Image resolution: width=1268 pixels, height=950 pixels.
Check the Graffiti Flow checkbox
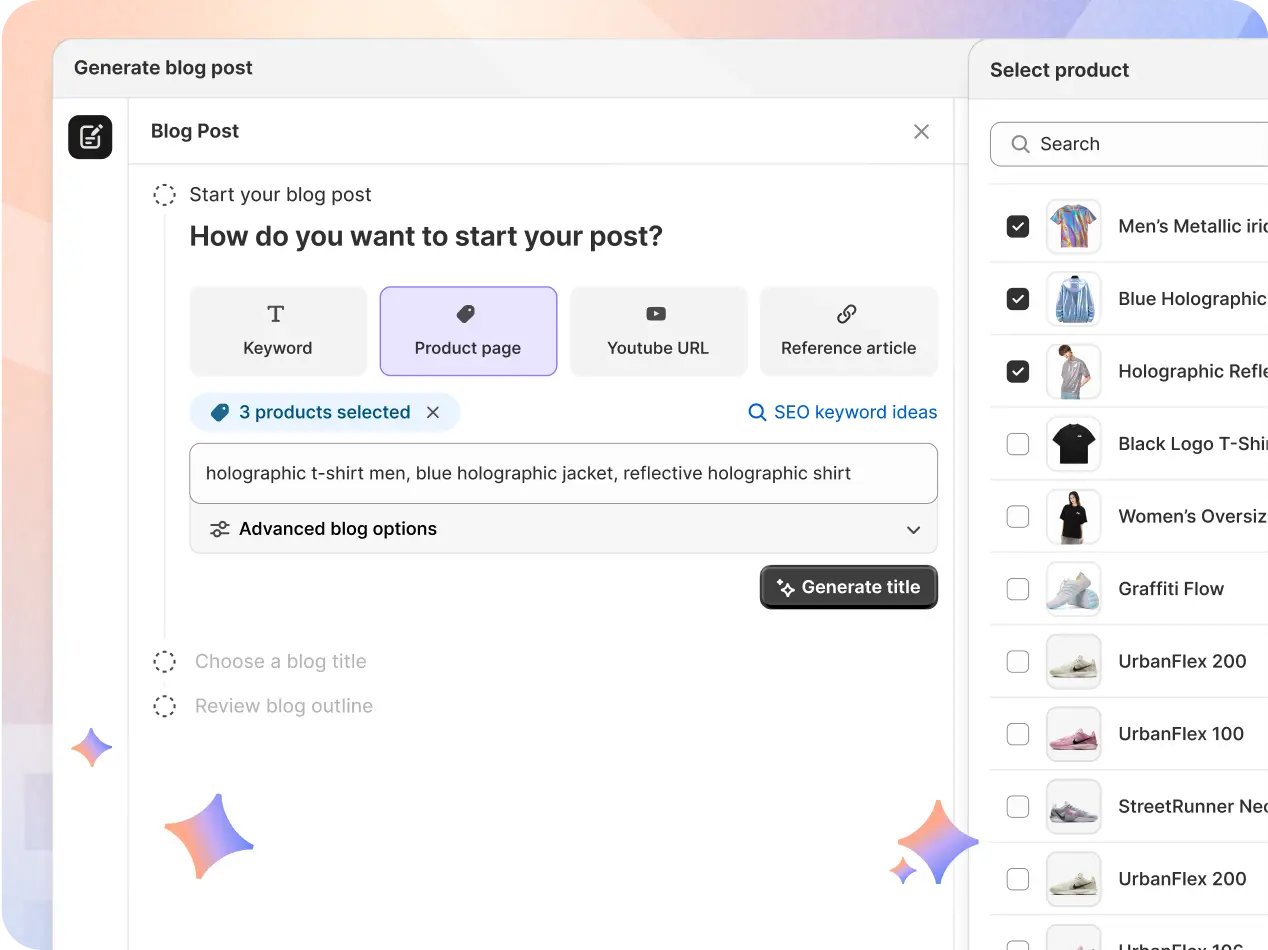[x=1017, y=589]
